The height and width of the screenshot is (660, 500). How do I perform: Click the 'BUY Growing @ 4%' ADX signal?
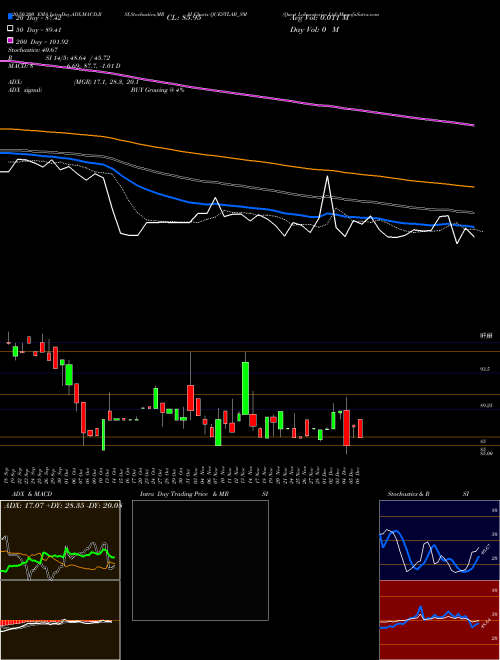(157, 90)
